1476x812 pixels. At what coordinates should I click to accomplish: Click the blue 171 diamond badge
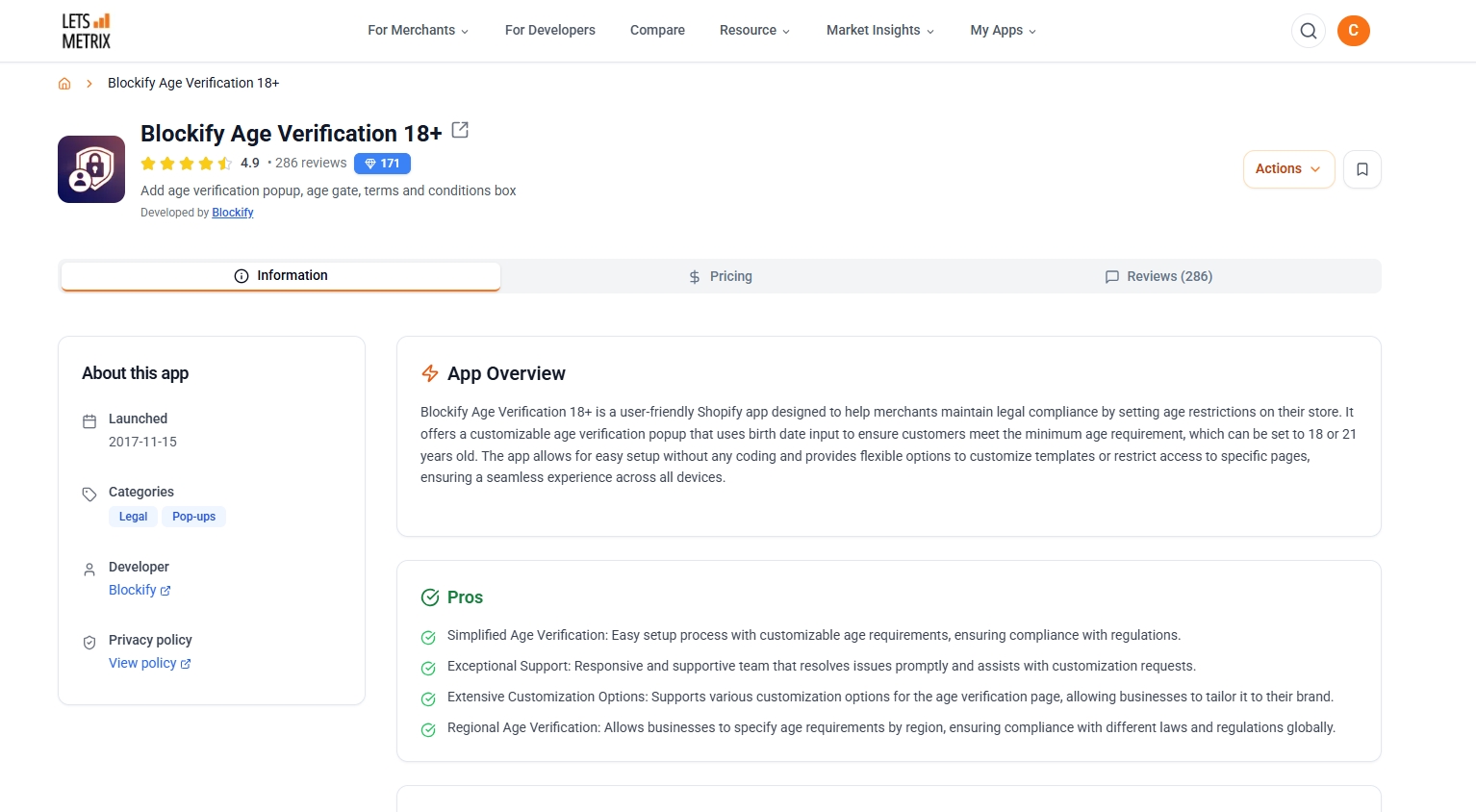pos(382,164)
